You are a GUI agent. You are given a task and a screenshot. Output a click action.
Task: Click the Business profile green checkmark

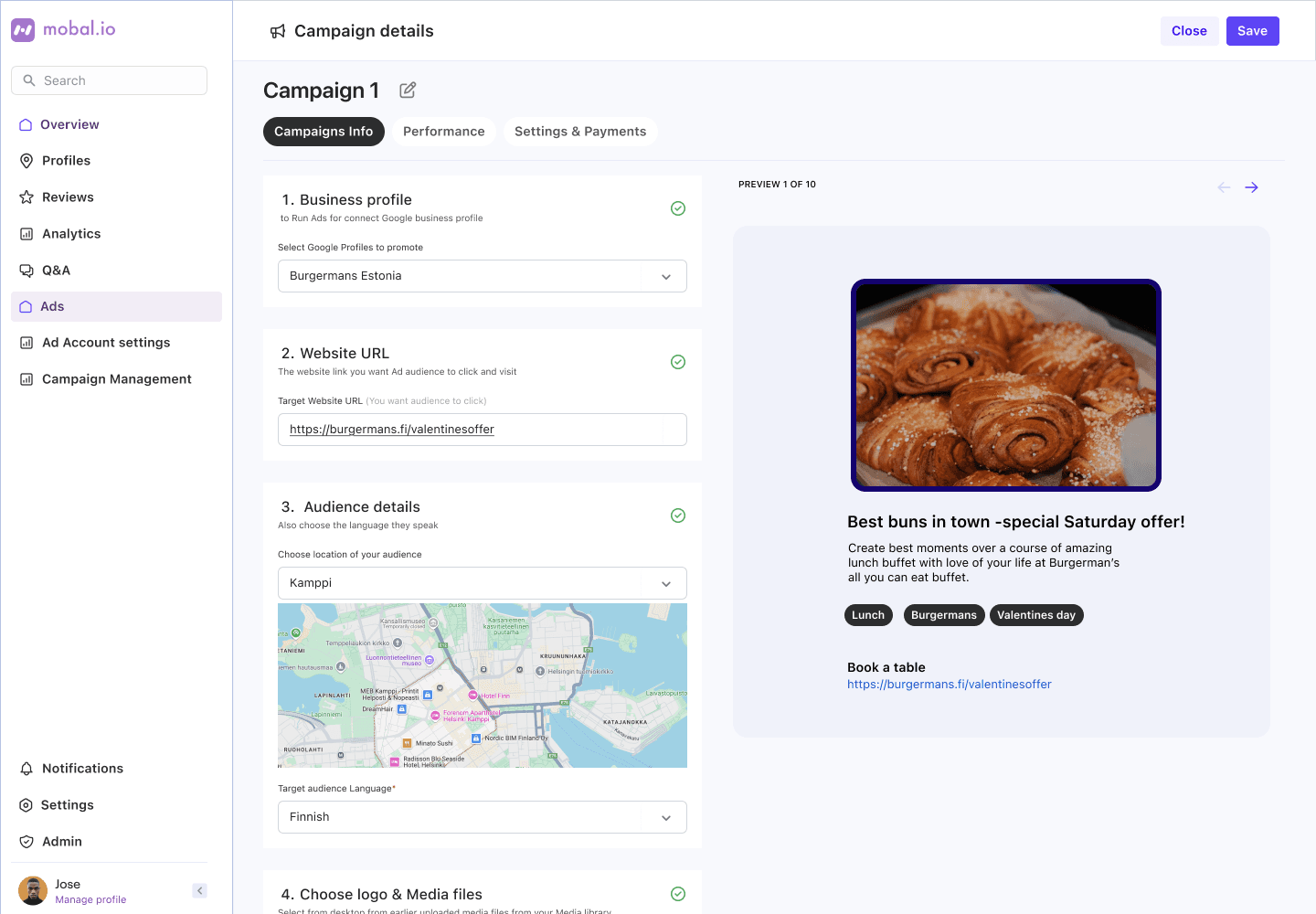pos(678,208)
